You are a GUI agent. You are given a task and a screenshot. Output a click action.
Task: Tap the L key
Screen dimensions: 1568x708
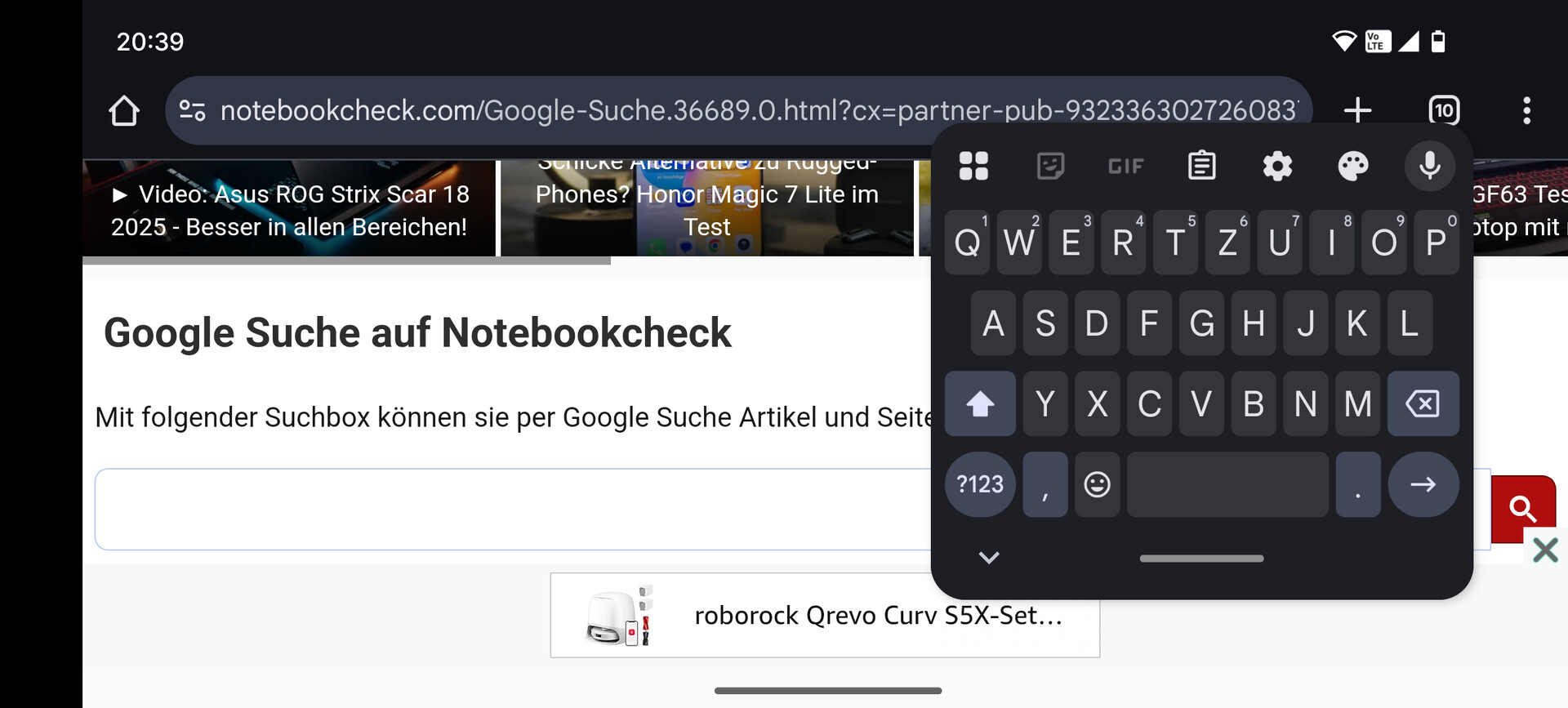tap(1410, 323)
